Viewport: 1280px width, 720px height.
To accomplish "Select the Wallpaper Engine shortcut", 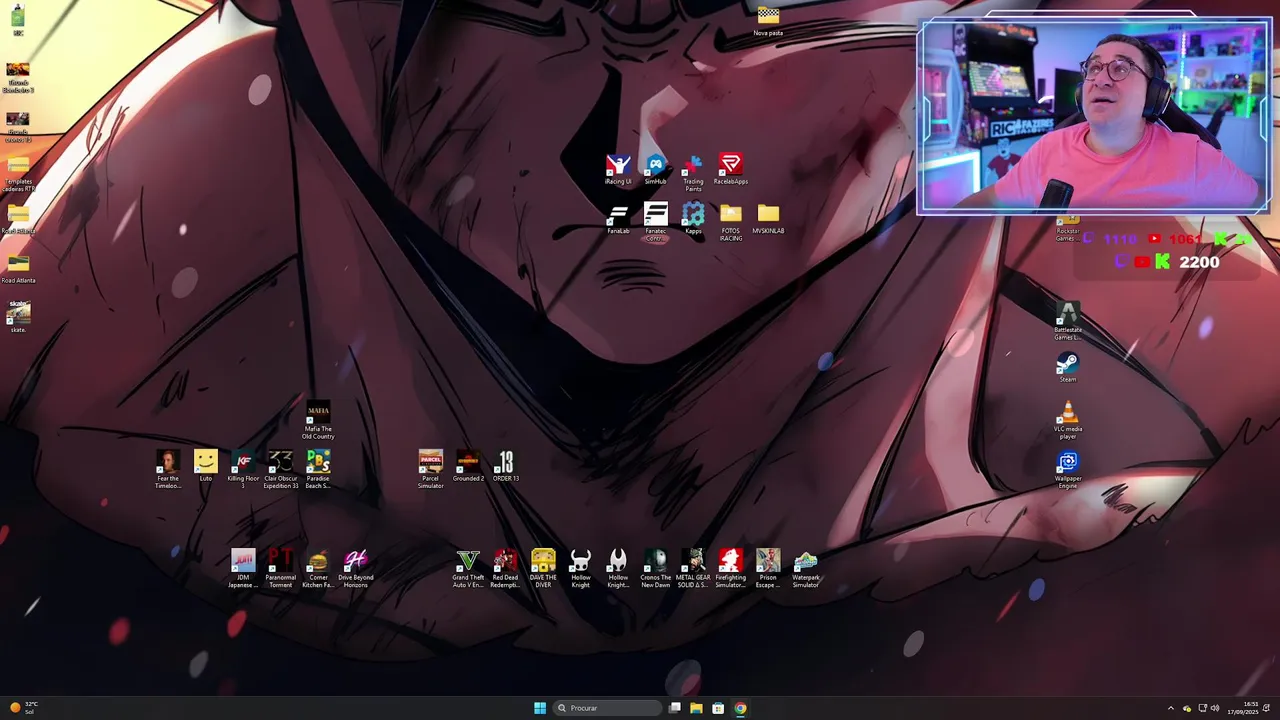I will (1068, 470).
